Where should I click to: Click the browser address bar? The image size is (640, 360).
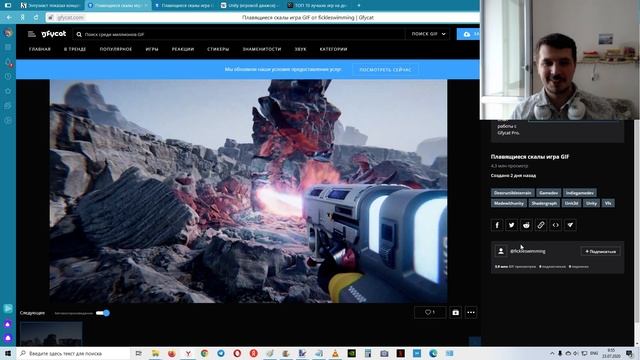(263, 18)
